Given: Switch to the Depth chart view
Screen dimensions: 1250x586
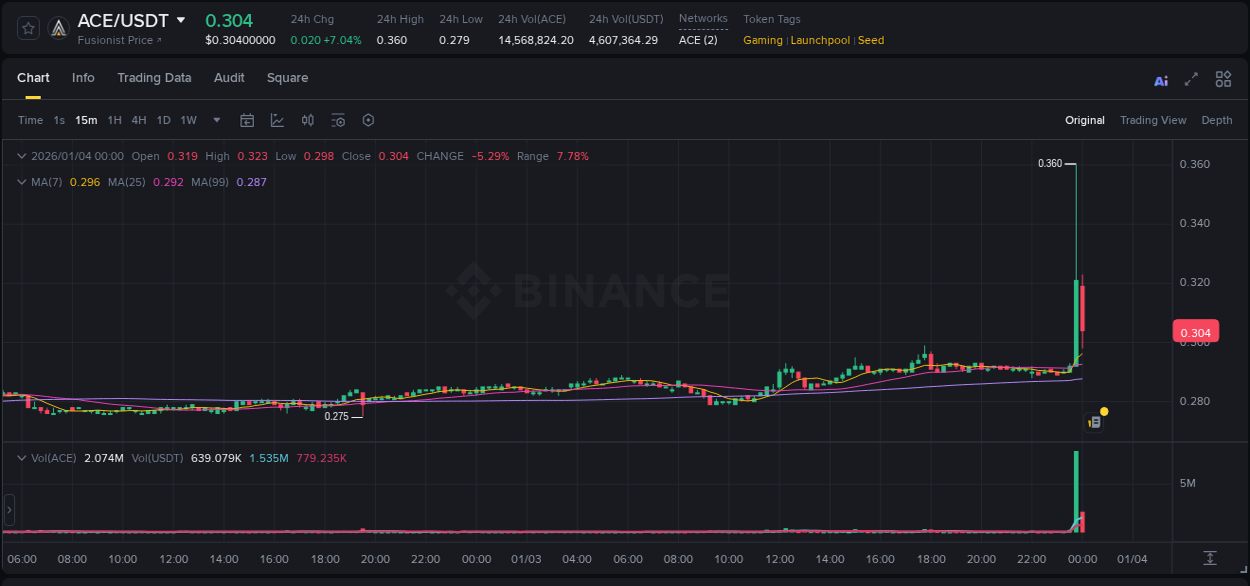Looking at the screenshot, I should pyautogui.click(x=1217, y=120).
